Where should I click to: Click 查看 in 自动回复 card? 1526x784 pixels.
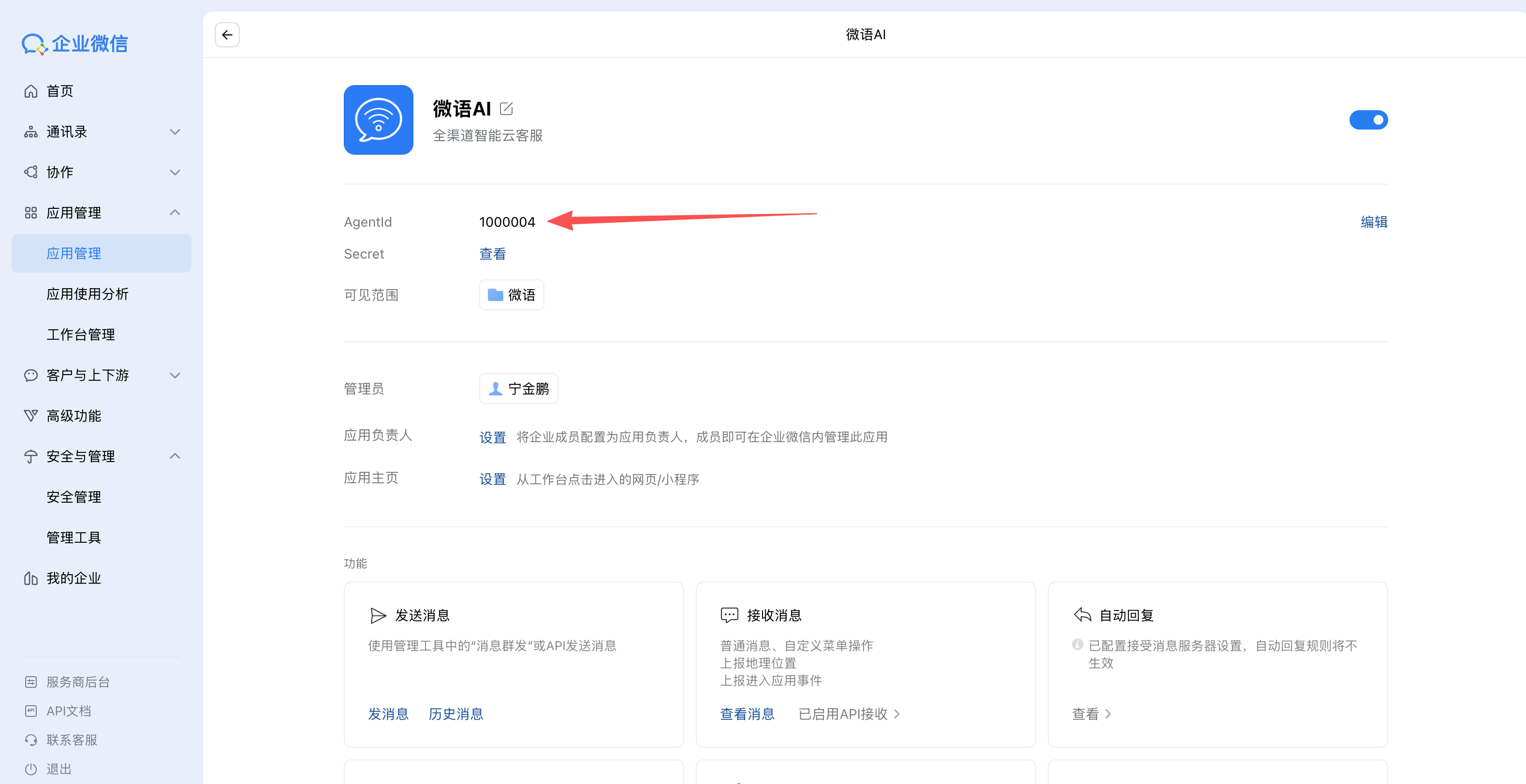[1085, 714]
